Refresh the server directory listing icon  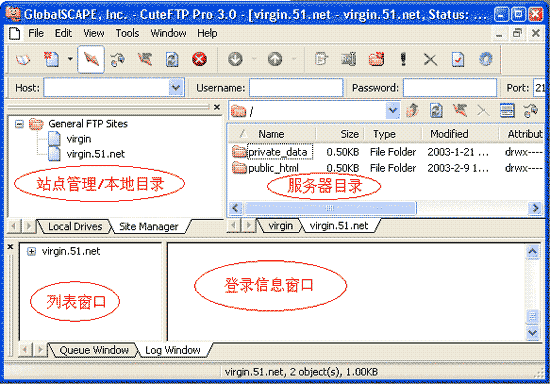436,111
